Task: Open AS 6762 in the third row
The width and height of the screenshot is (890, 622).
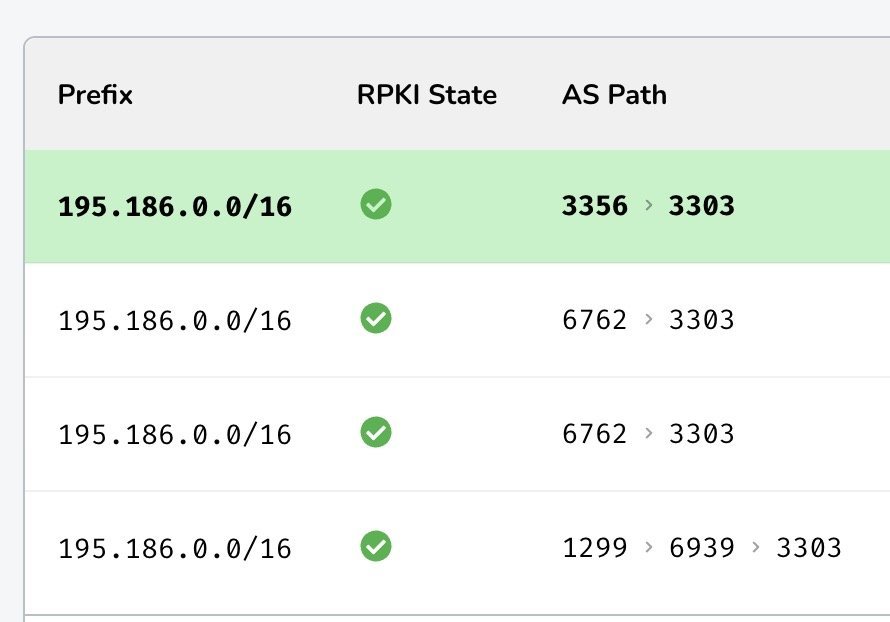Action: (x=595, y=434)
